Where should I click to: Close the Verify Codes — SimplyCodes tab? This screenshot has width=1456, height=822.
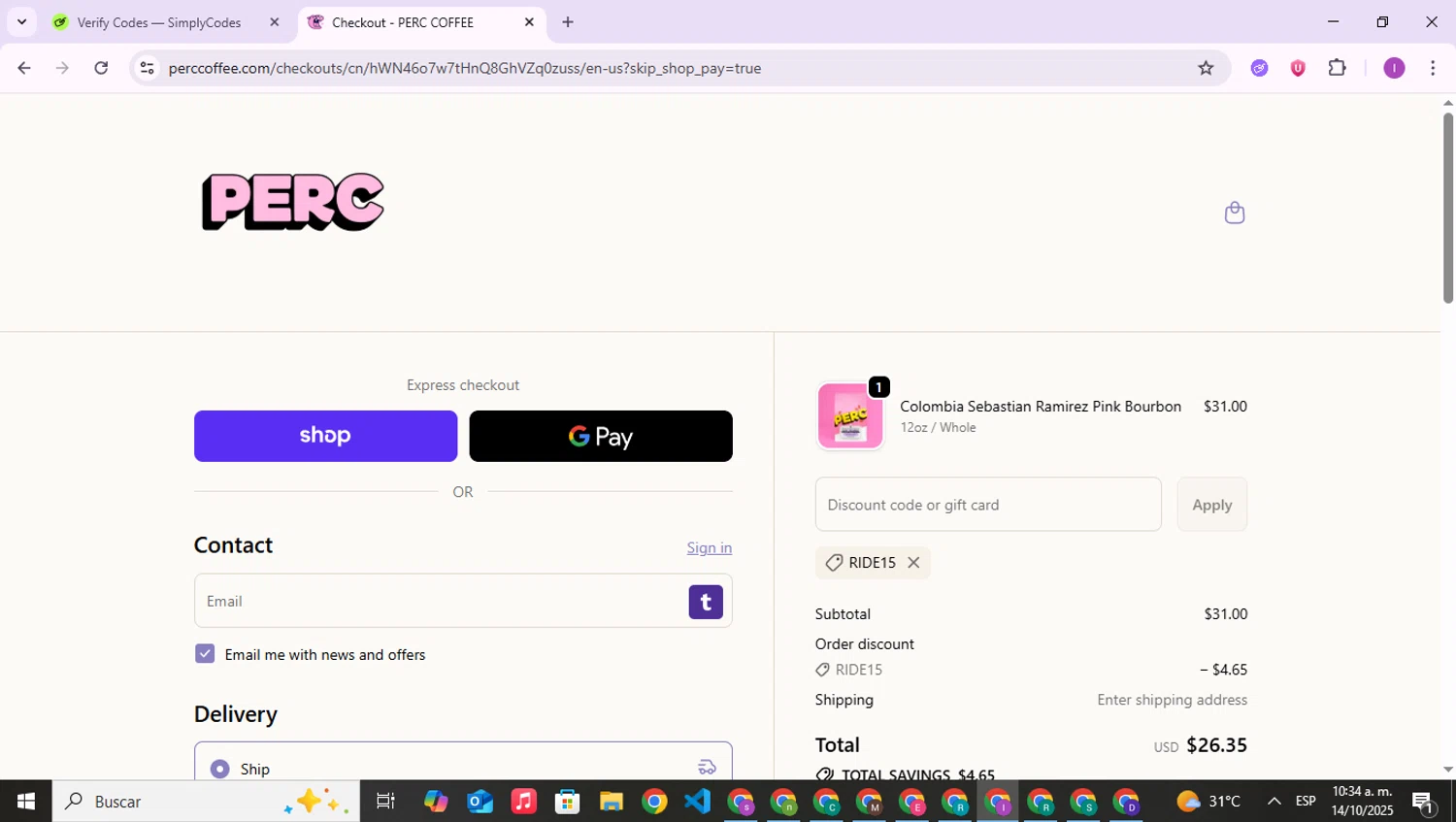tap(275, 22)
